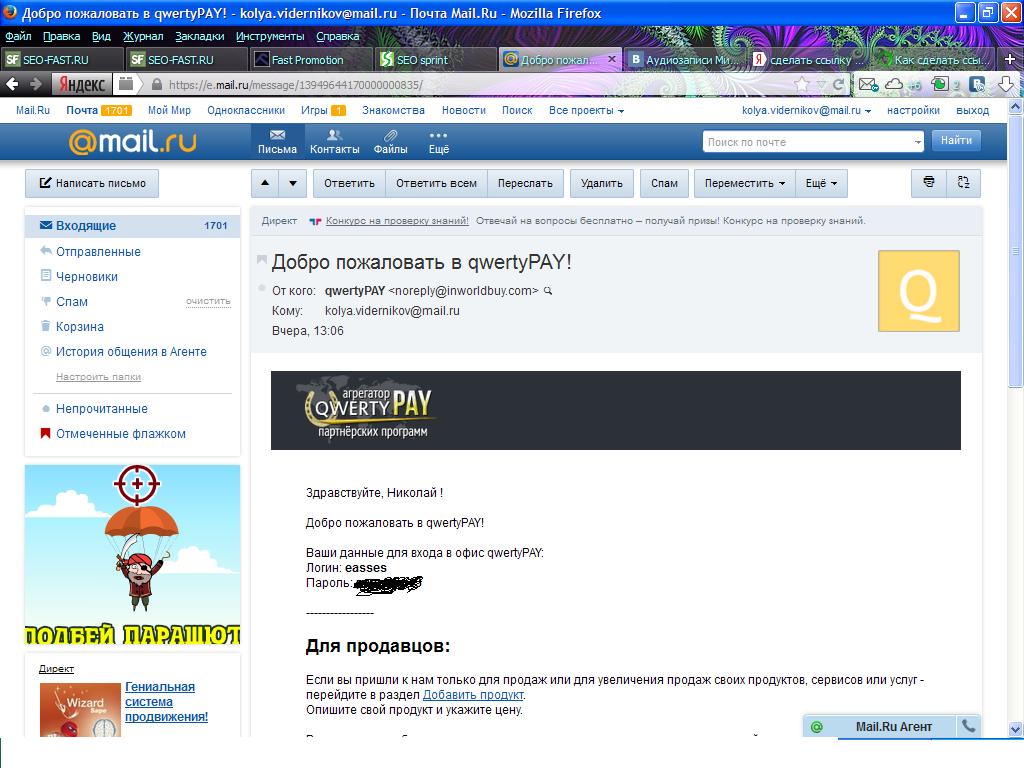1024x768 pixels.
Task: Reload the page with the refresh icon
Action: [x=838, y=84]
